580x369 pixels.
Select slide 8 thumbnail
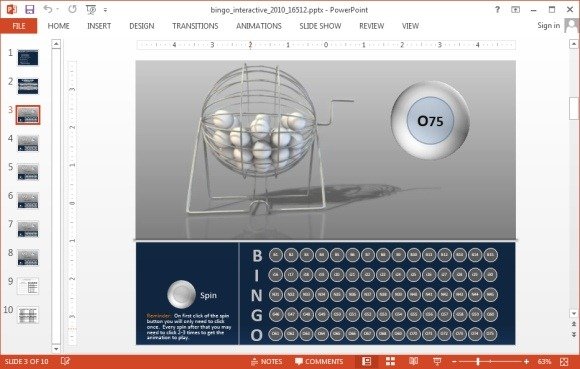pos(28,258)
